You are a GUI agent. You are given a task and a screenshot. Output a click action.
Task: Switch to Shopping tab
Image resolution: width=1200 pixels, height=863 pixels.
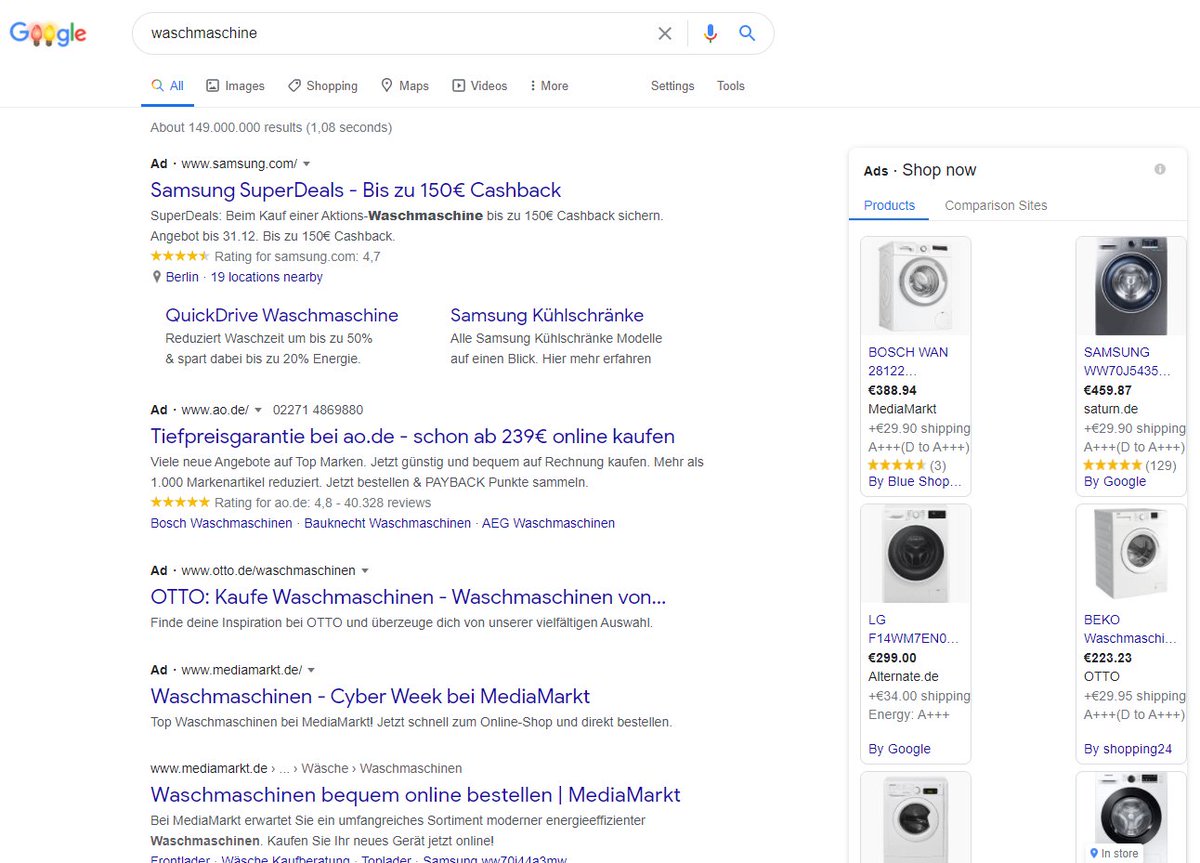coord(322,86)
